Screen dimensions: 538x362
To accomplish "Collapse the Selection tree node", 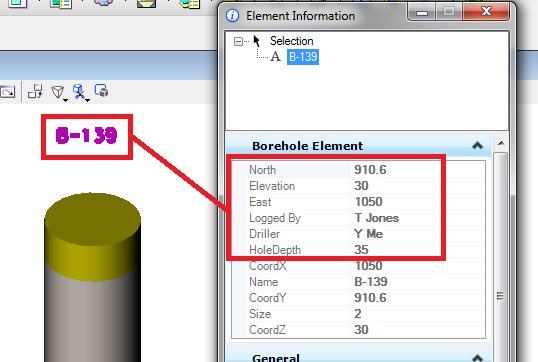I will click(238, 42).
